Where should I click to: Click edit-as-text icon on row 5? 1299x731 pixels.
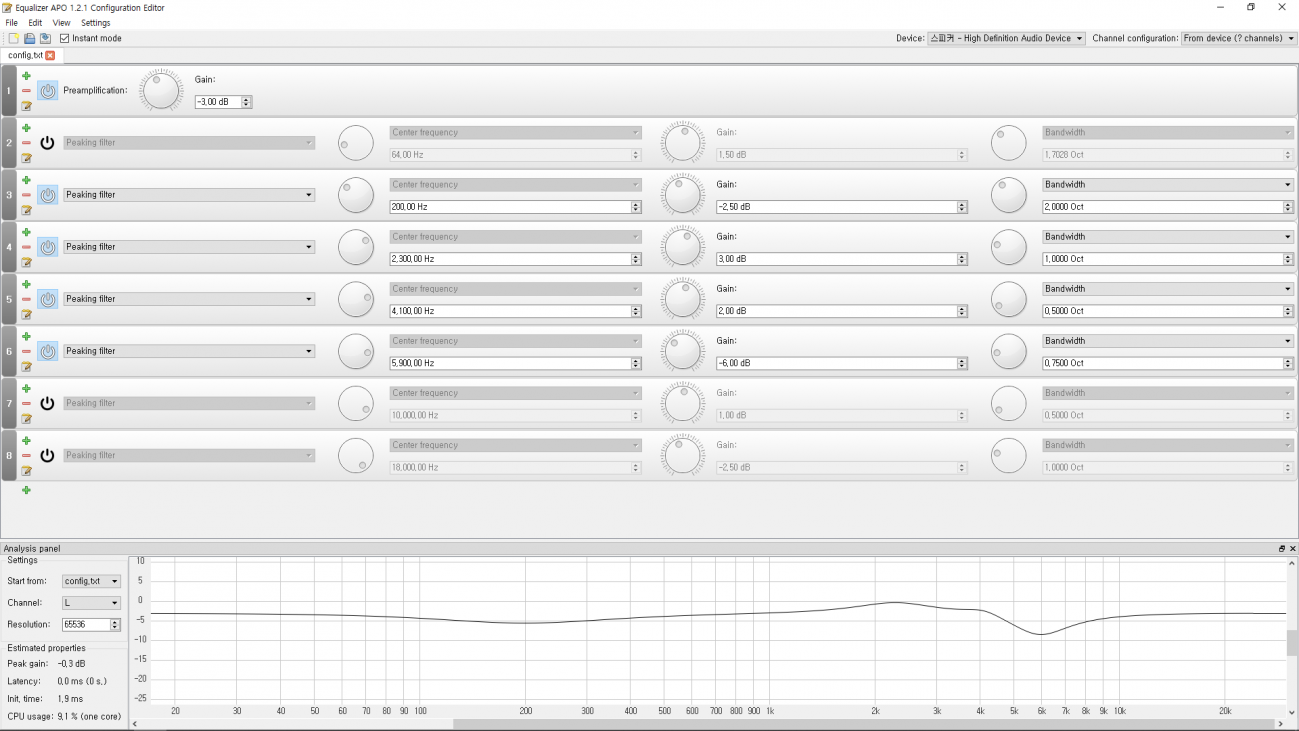[26, 313]
